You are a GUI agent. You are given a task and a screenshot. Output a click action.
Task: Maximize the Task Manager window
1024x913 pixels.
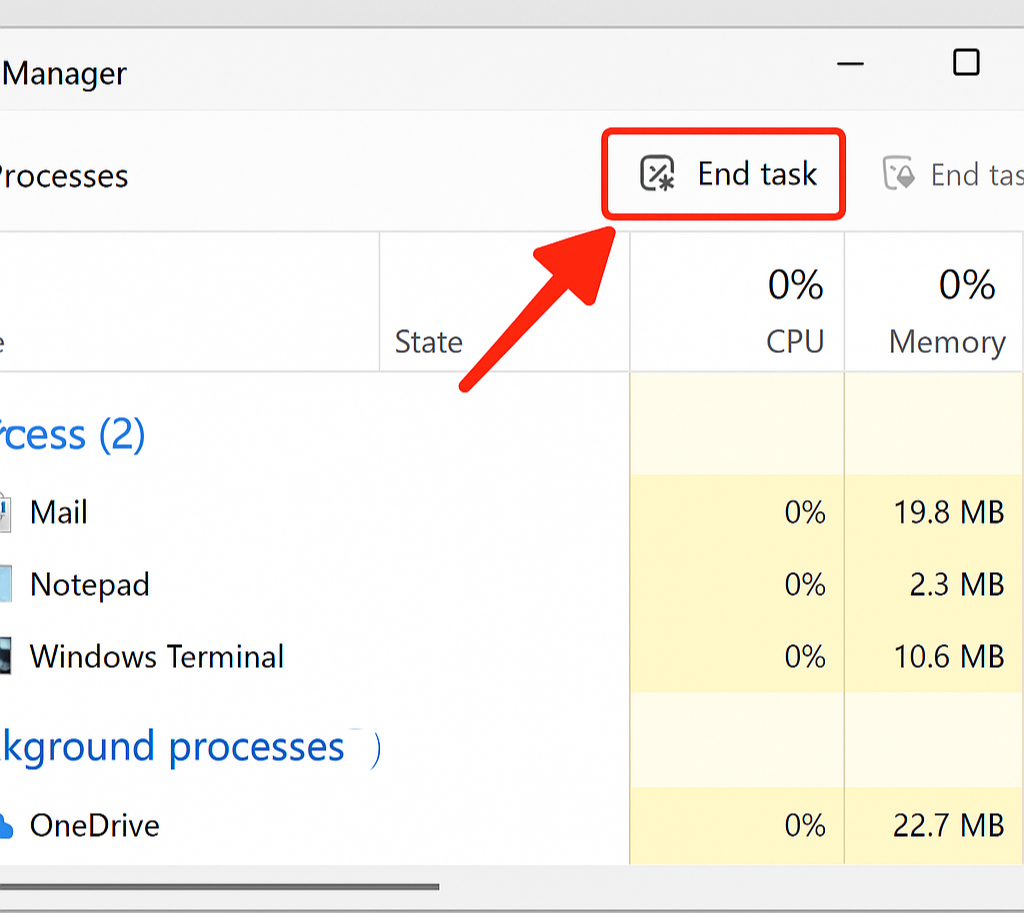tap(966, 63)
